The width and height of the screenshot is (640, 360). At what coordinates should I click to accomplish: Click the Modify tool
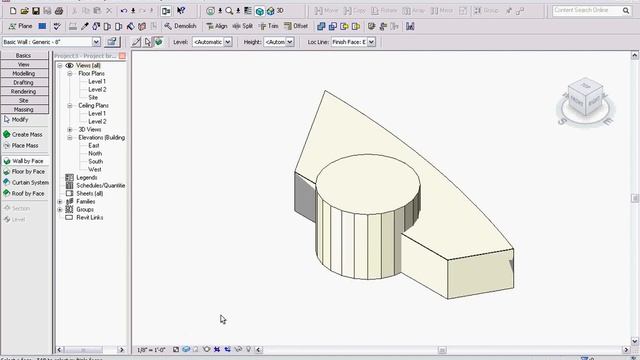(16, 120)
